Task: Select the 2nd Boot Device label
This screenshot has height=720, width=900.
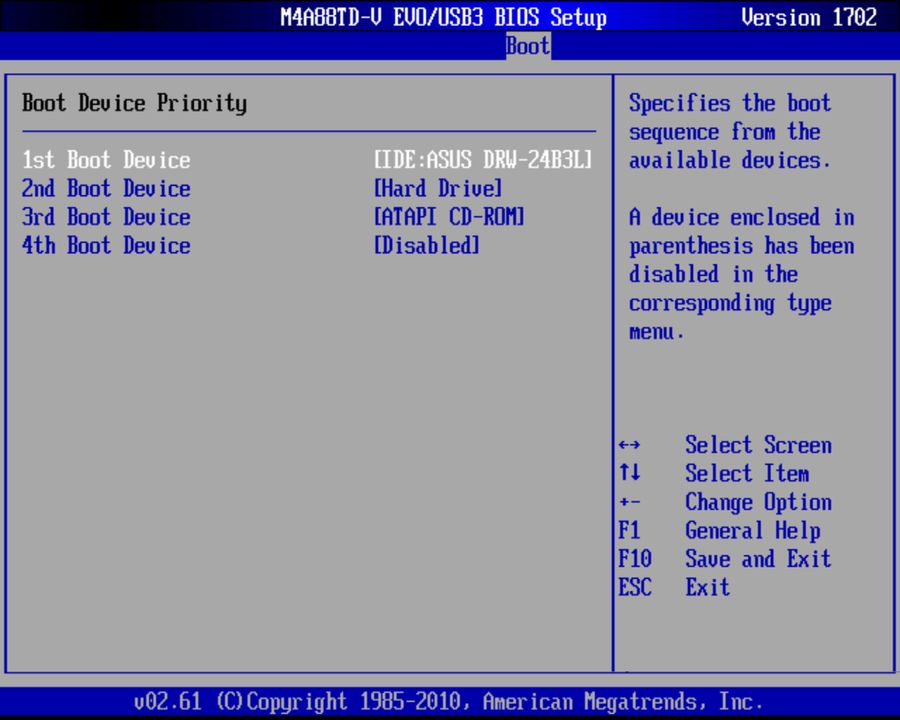Action: (105, 188)
